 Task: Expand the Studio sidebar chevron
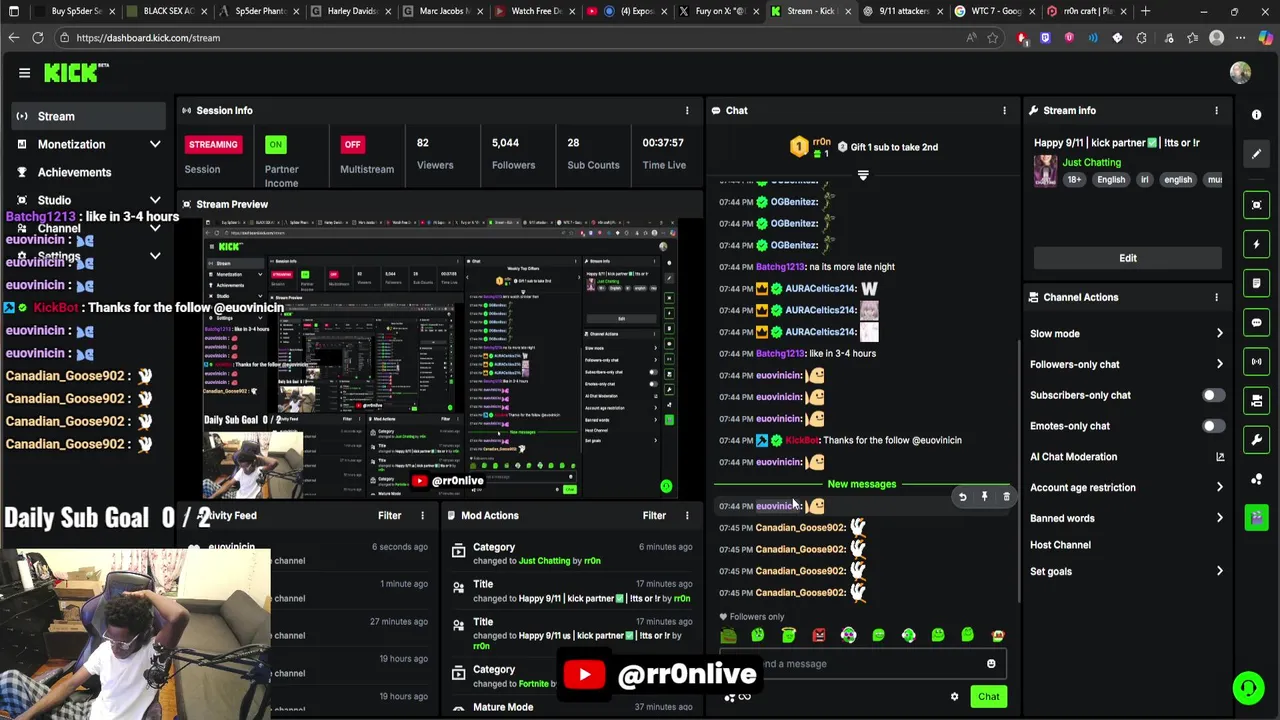click(x=155, y=201)
